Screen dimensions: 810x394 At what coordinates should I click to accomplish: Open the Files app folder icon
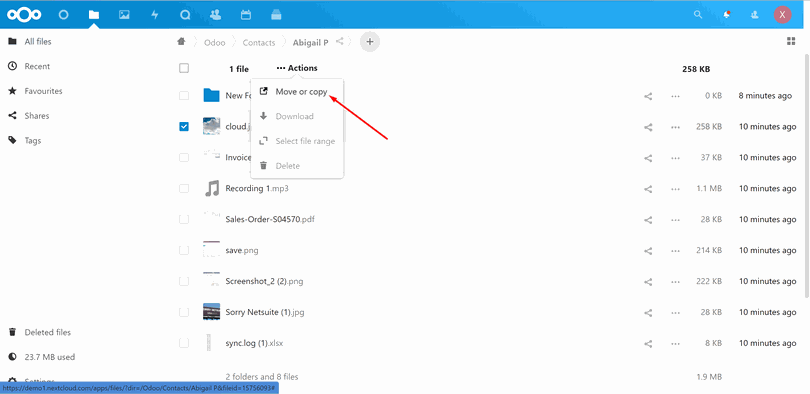point(94,15)
